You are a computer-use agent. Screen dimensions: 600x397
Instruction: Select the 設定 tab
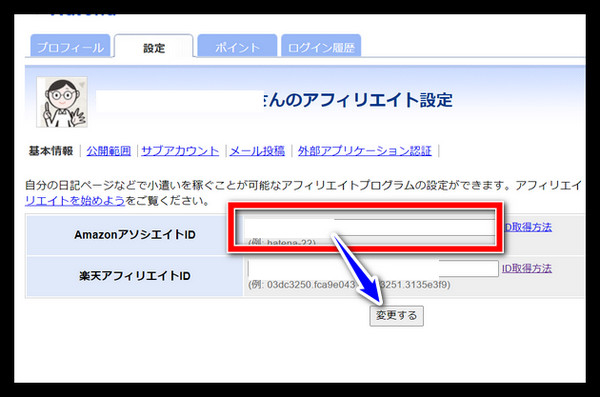click(154, 46)
